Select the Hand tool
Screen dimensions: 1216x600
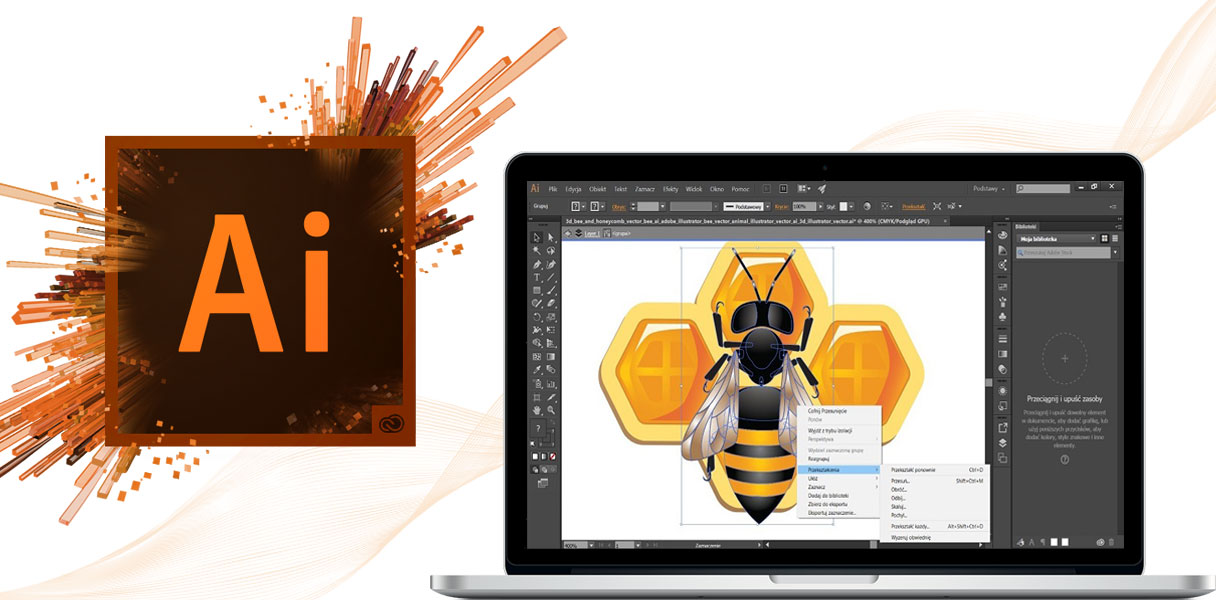tap(537, 409)
